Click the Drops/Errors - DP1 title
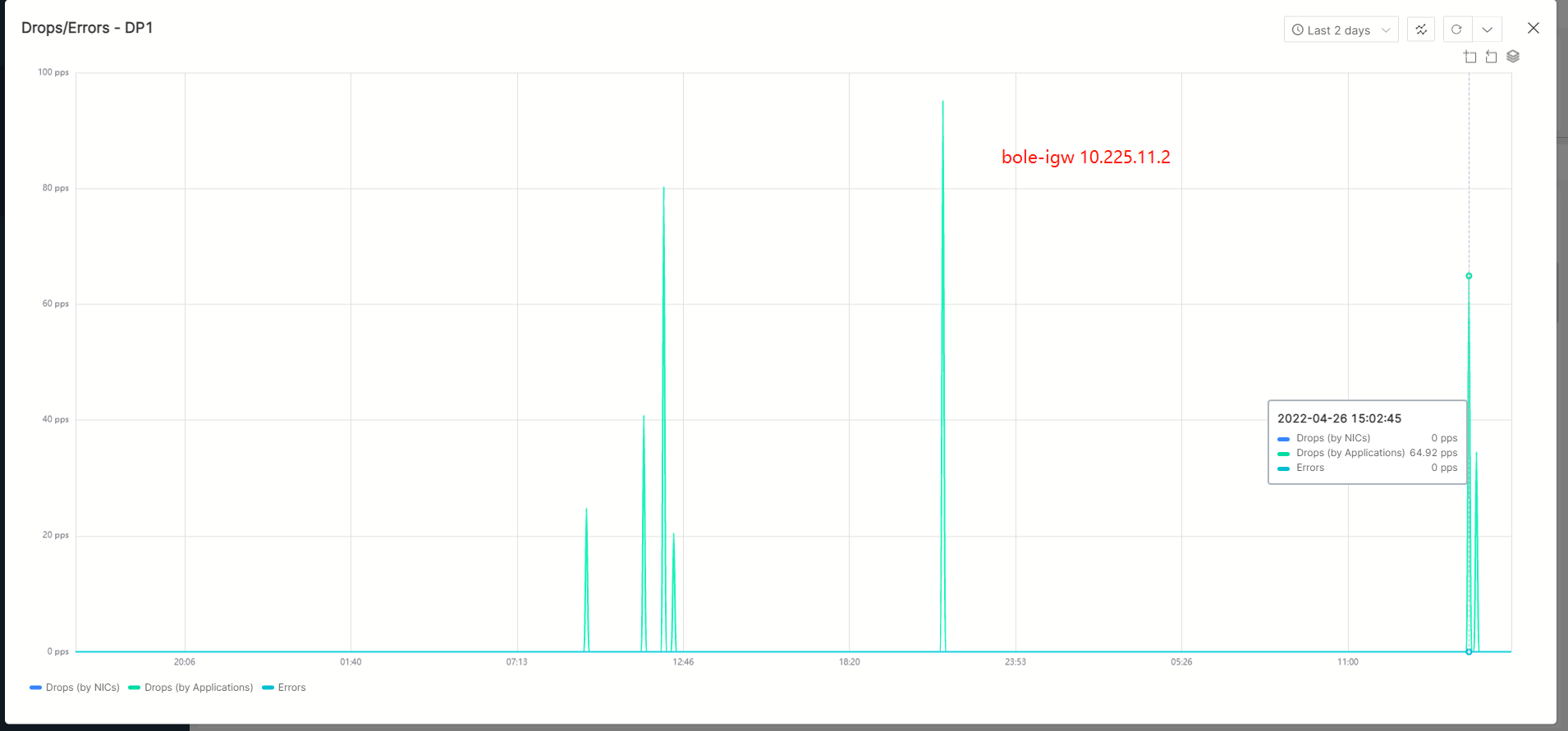This screenshot has width=1568, height=731. pyautogui.click(x=87, y=28)
